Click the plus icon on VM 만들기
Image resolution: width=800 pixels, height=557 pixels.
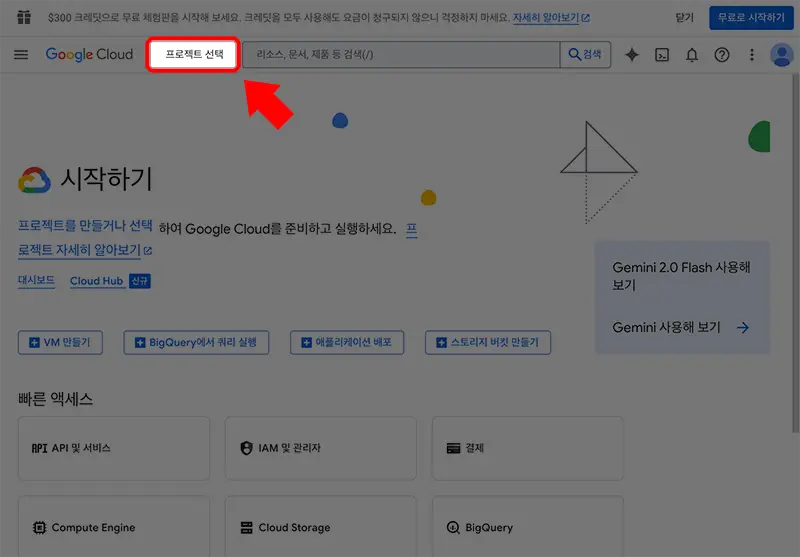point(34,342)
